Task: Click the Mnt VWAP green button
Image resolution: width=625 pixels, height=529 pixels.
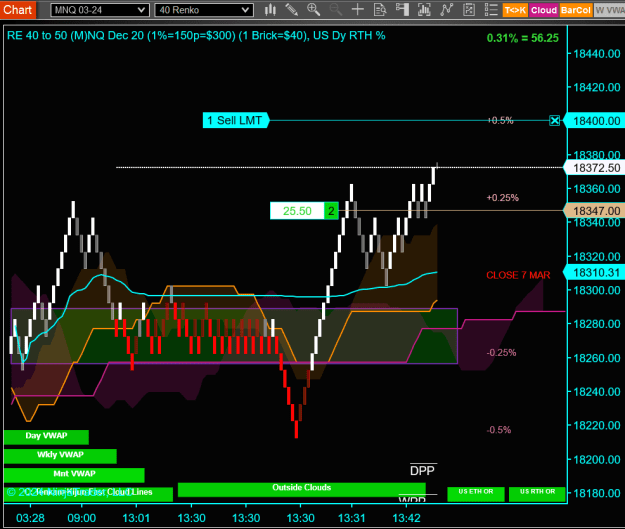Action: tap(74, 475)
